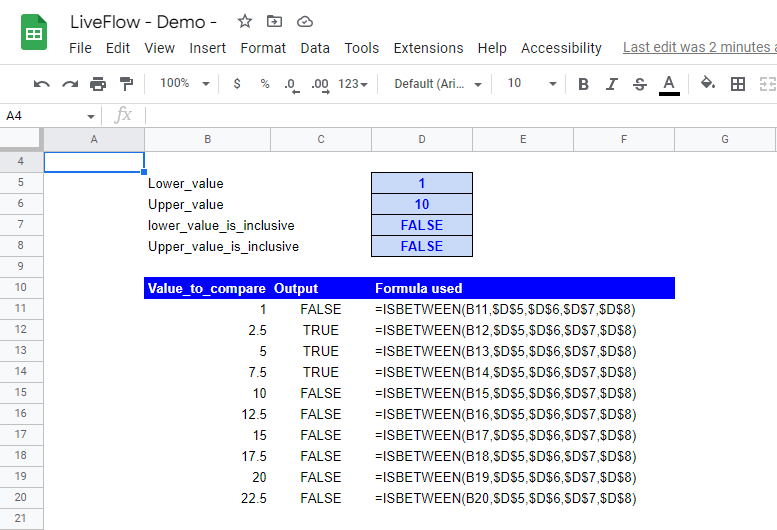
Task: Click the Value_to_compare header cell
Action: (207, 288)
